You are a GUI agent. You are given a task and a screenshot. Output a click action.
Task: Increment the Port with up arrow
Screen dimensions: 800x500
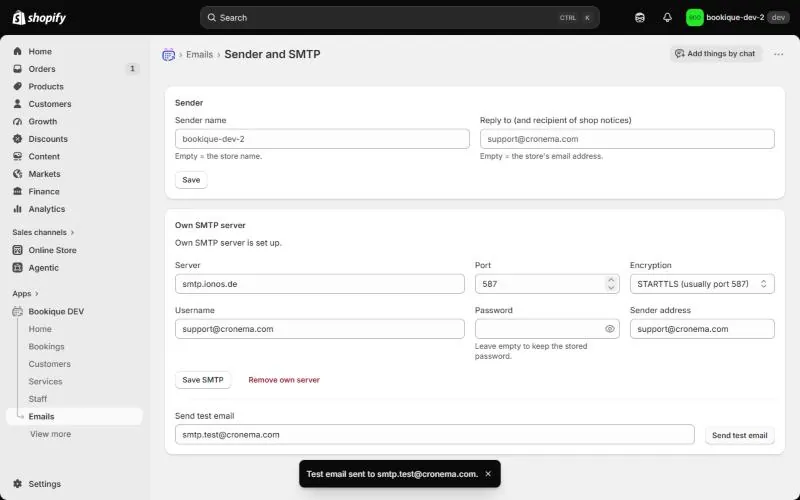[x=611, y=280]
